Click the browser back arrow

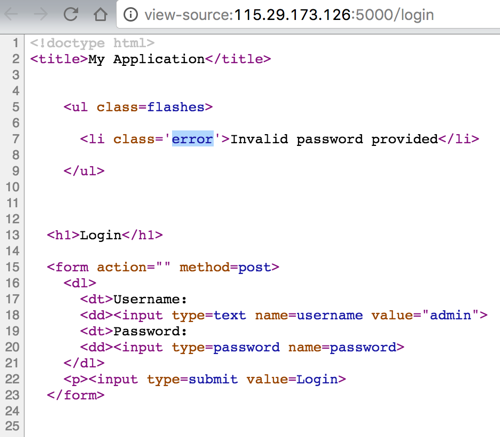pos(11,15)
